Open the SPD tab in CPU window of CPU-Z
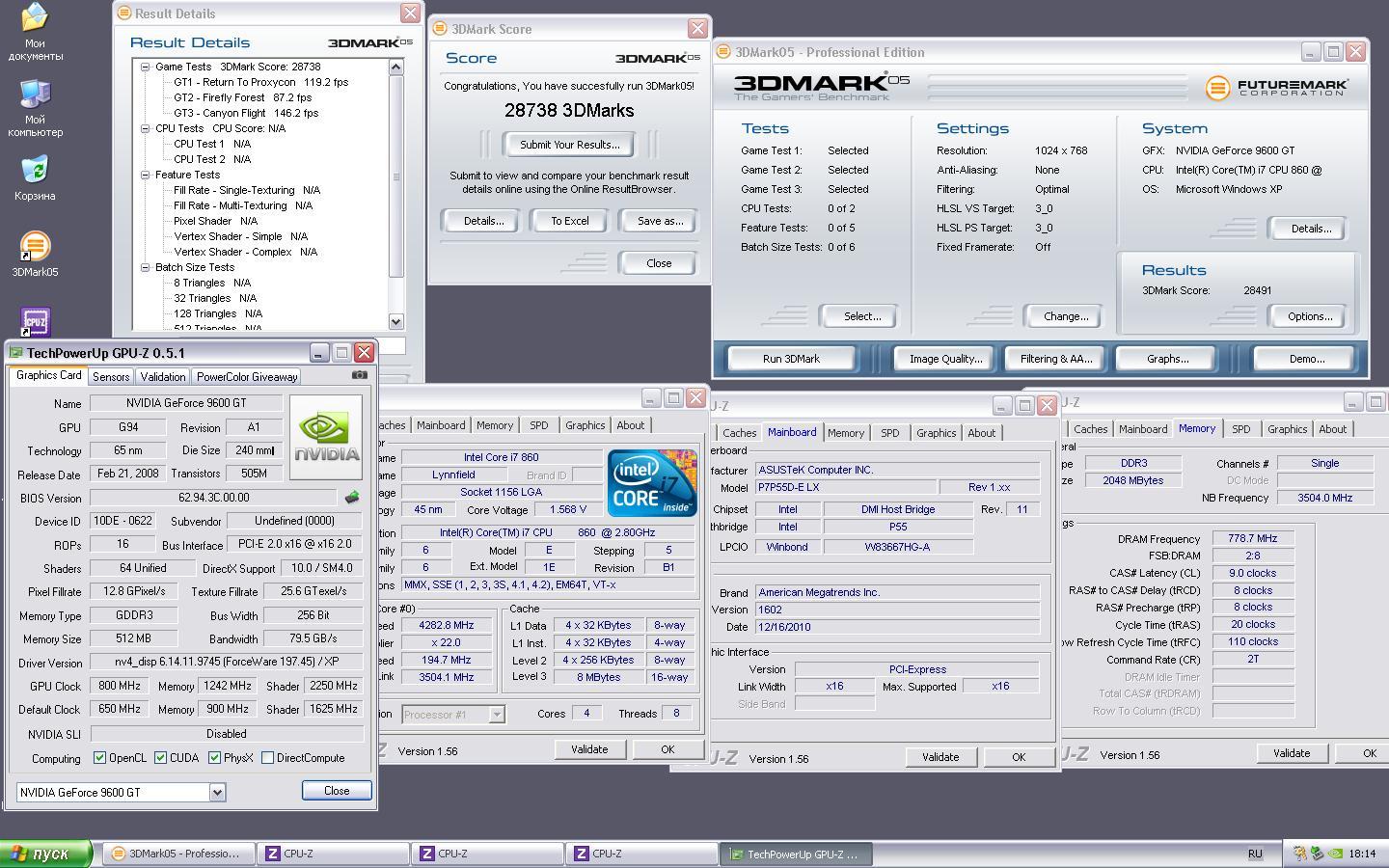 (x=538, y=425)
